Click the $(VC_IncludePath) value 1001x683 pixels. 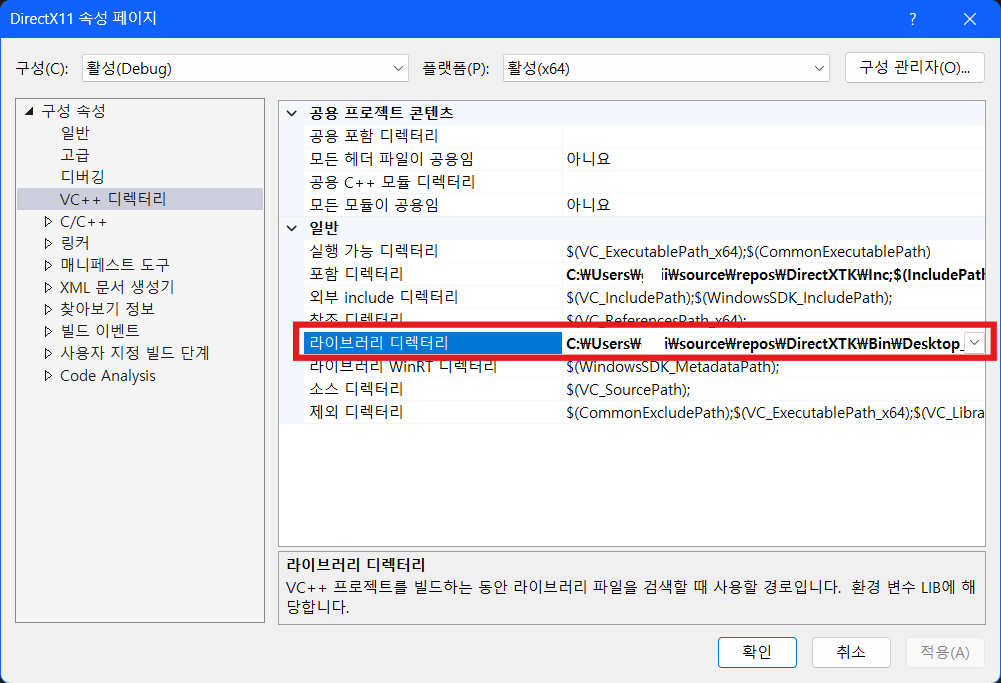[729, 297]
